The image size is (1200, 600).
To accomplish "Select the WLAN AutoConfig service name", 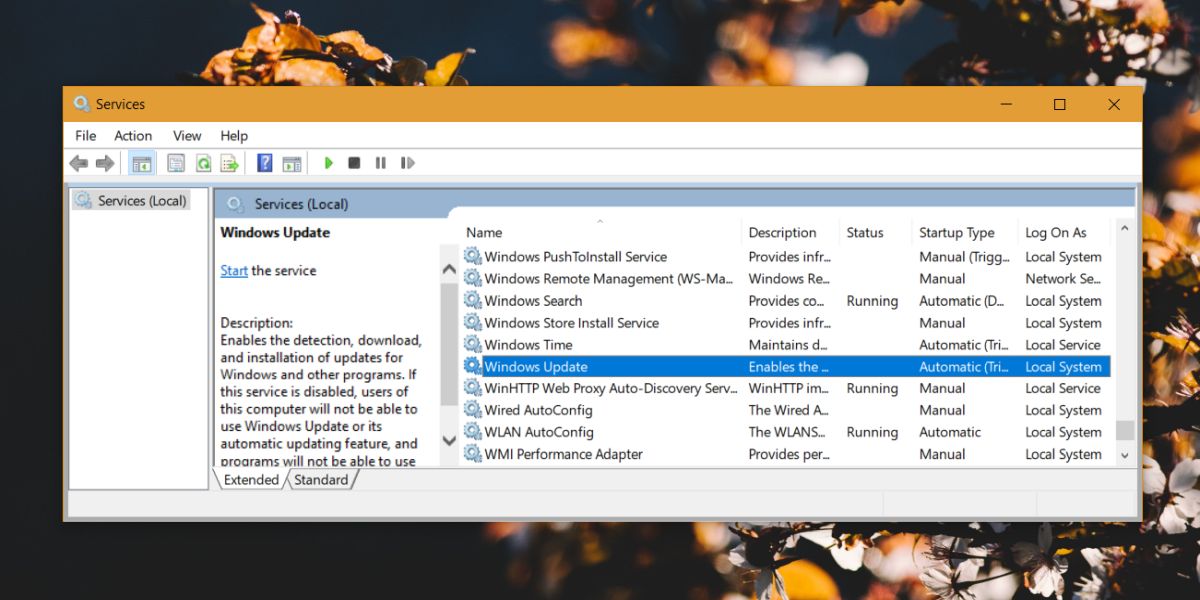I will pyautogui.click(x=539, y=432).
